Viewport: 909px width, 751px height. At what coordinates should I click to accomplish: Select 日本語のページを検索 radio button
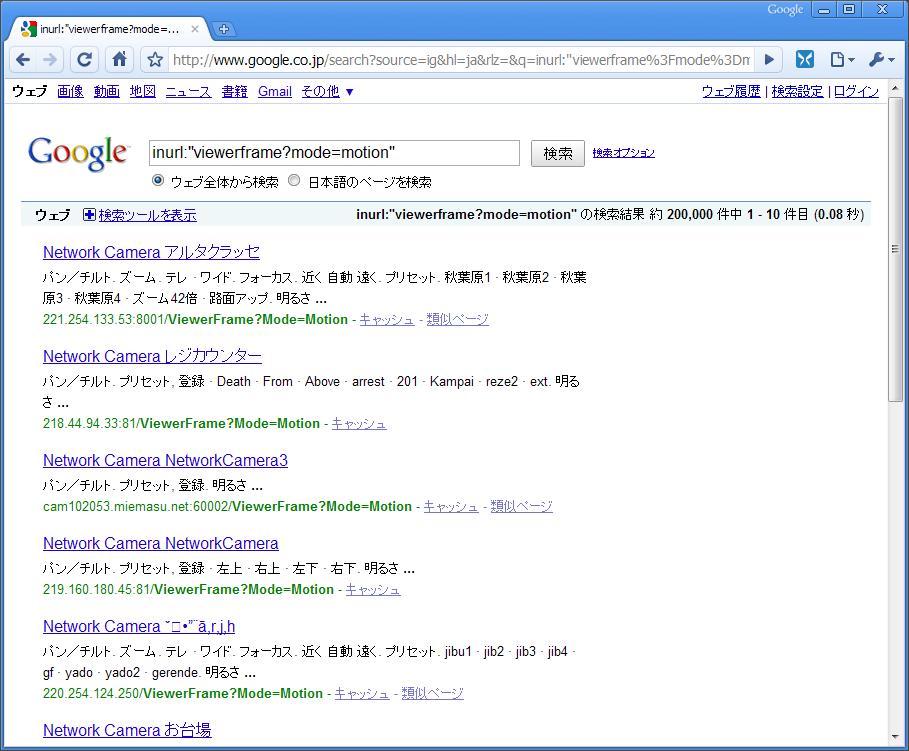click(294, 180)
